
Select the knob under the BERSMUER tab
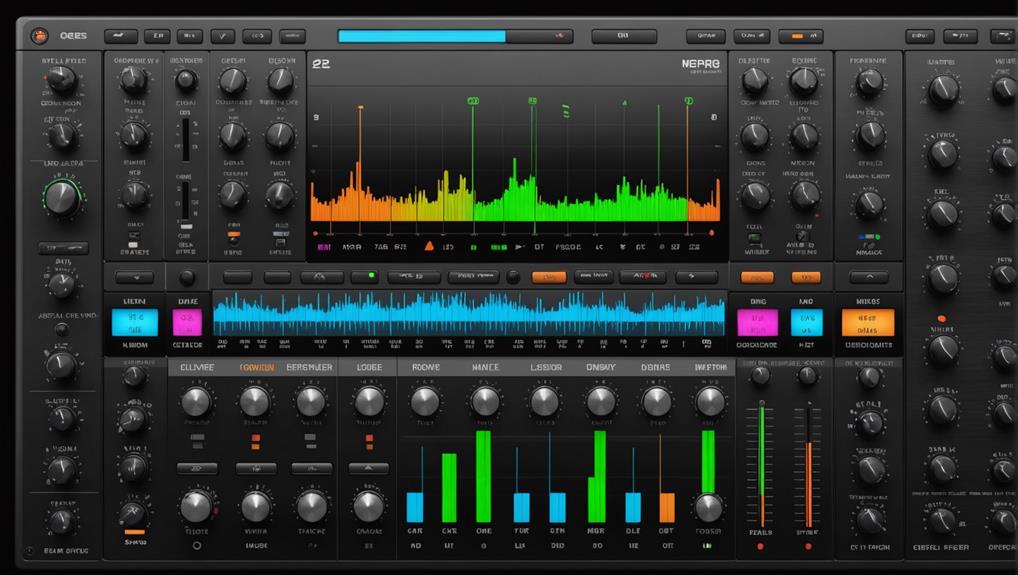310,402
